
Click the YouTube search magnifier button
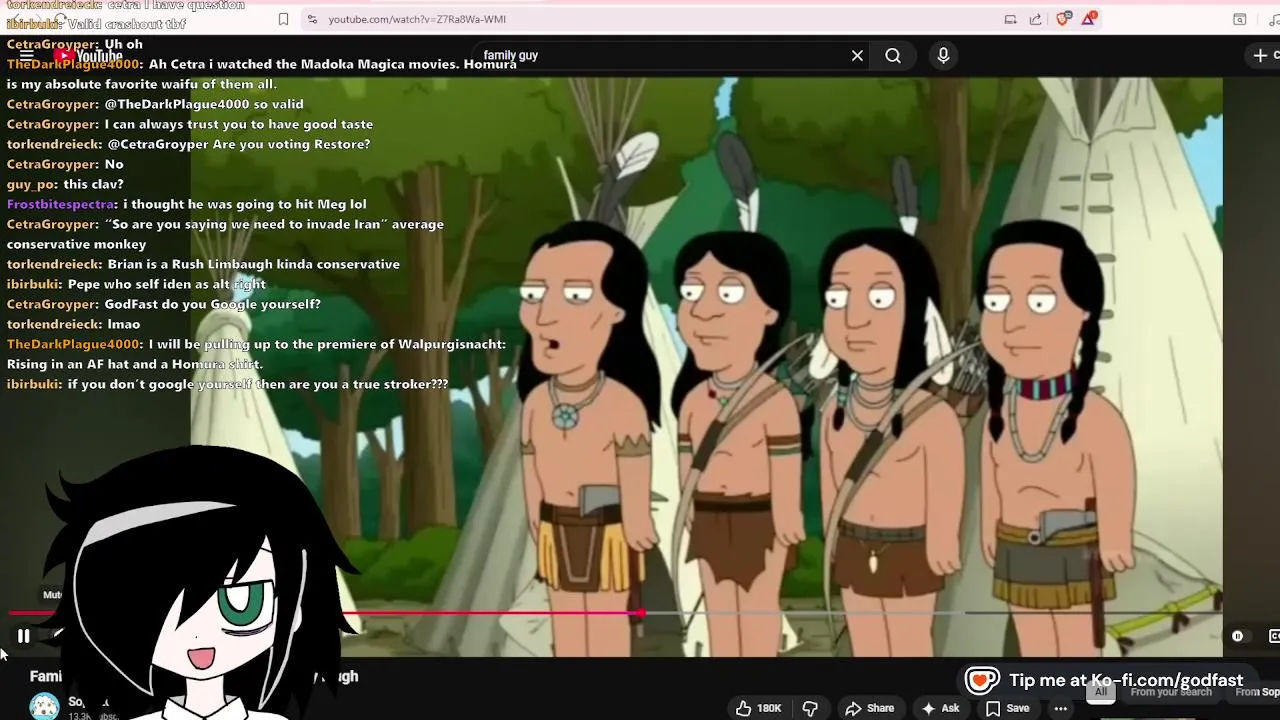893,56
